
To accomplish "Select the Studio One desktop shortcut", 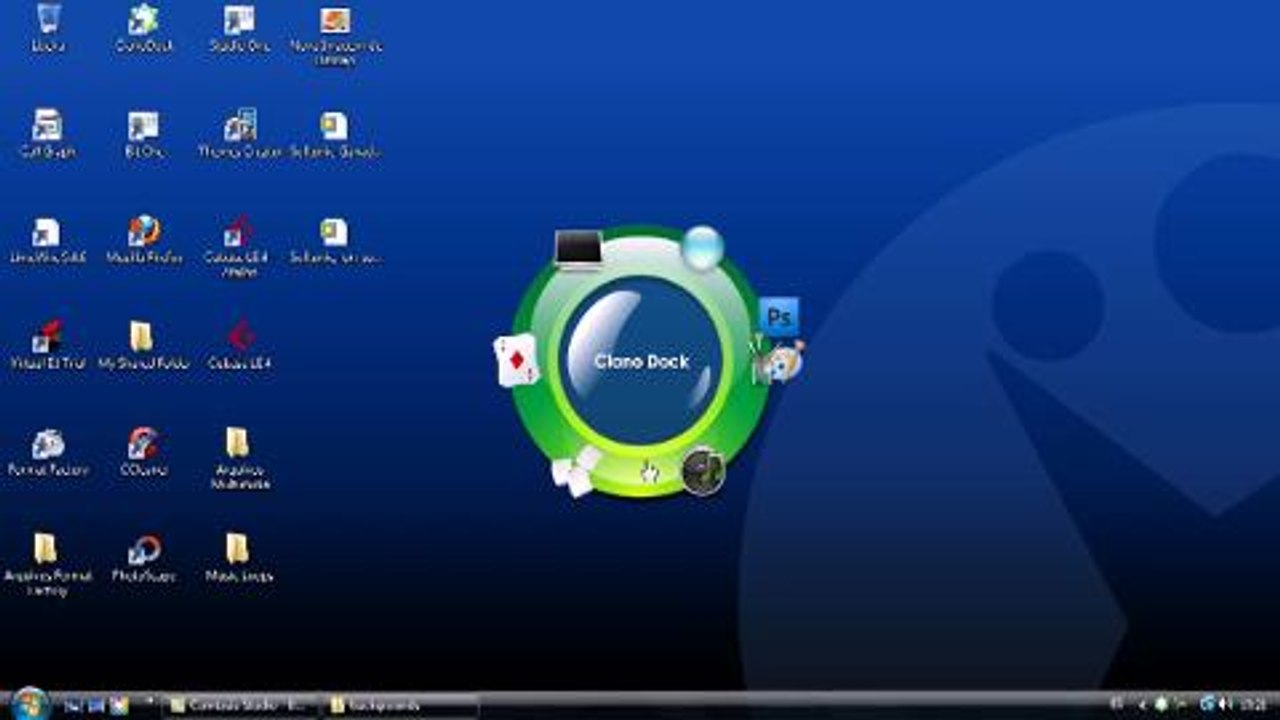I will pos(240,28).
